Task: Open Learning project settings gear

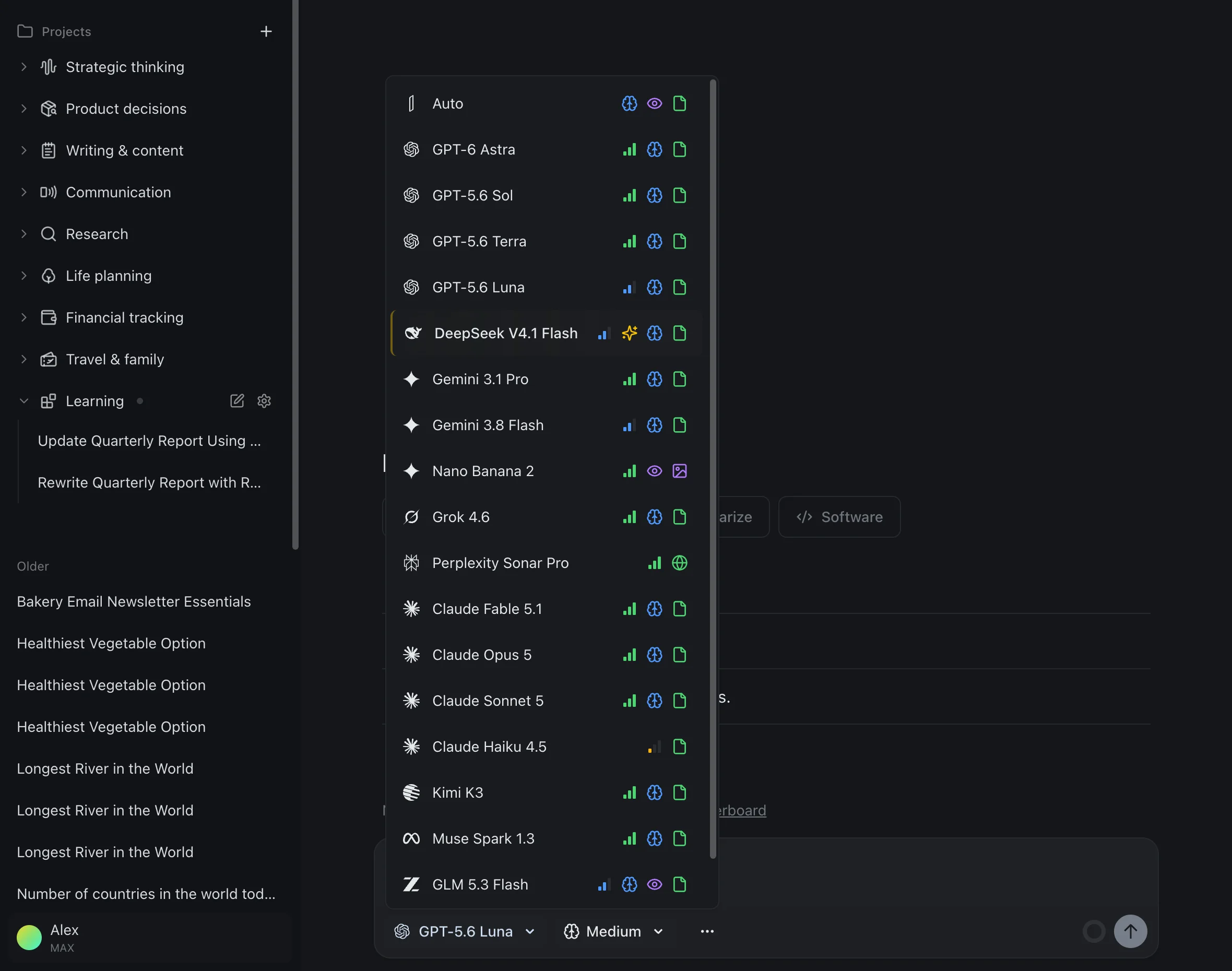Action: tap(264, 401)
